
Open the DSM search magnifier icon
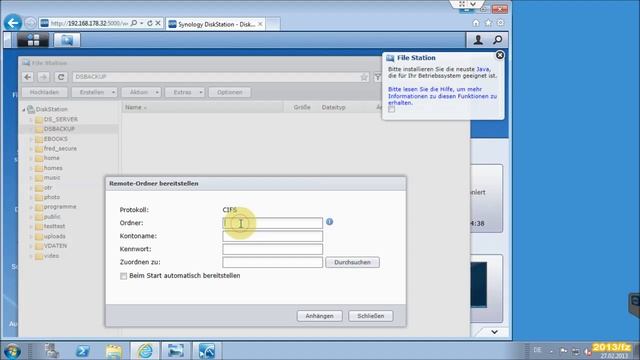(x=498, y=40)
